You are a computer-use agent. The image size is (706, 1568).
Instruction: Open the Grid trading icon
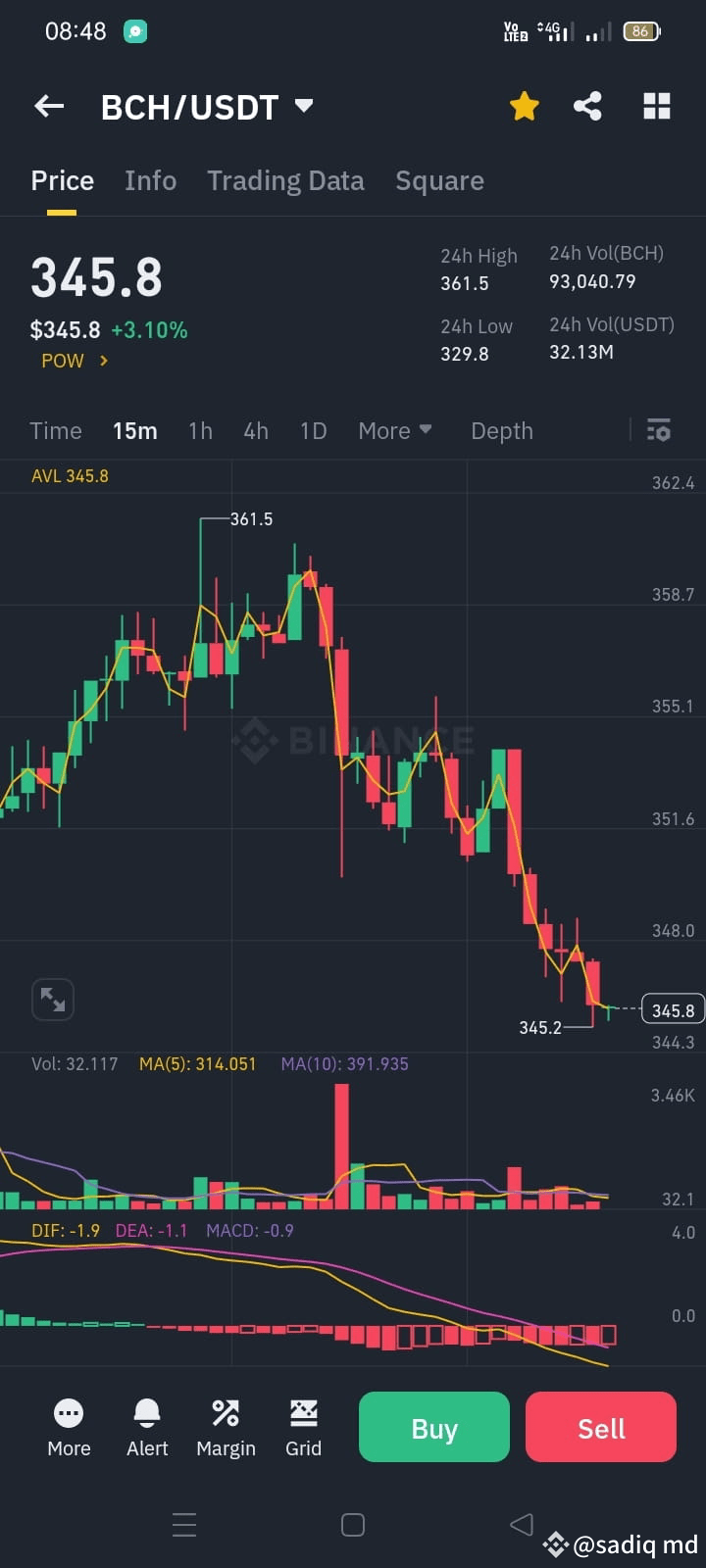pos(303,1426)
